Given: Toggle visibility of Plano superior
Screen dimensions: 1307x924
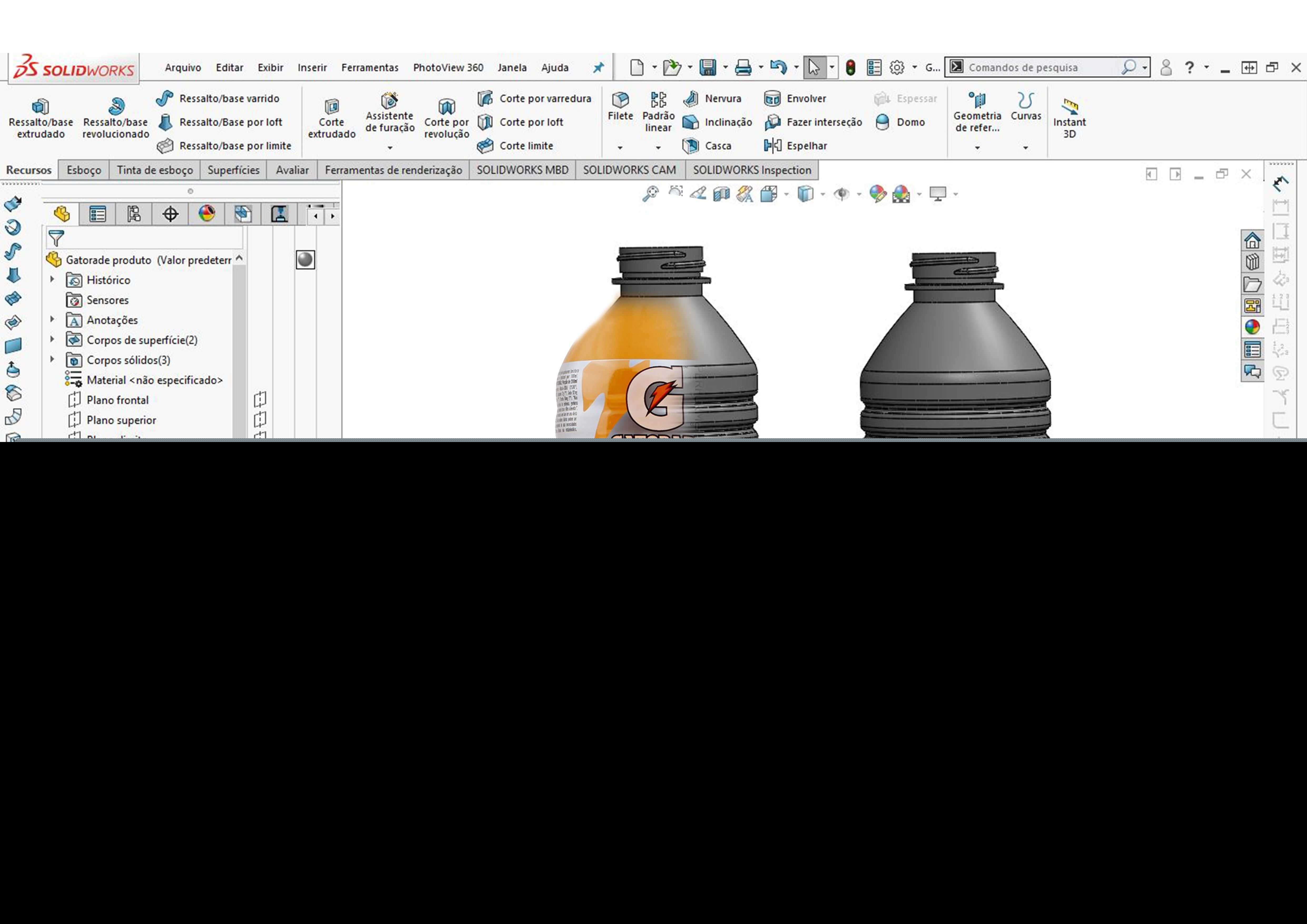Looking at the screenshot, I should coord(260,419).
